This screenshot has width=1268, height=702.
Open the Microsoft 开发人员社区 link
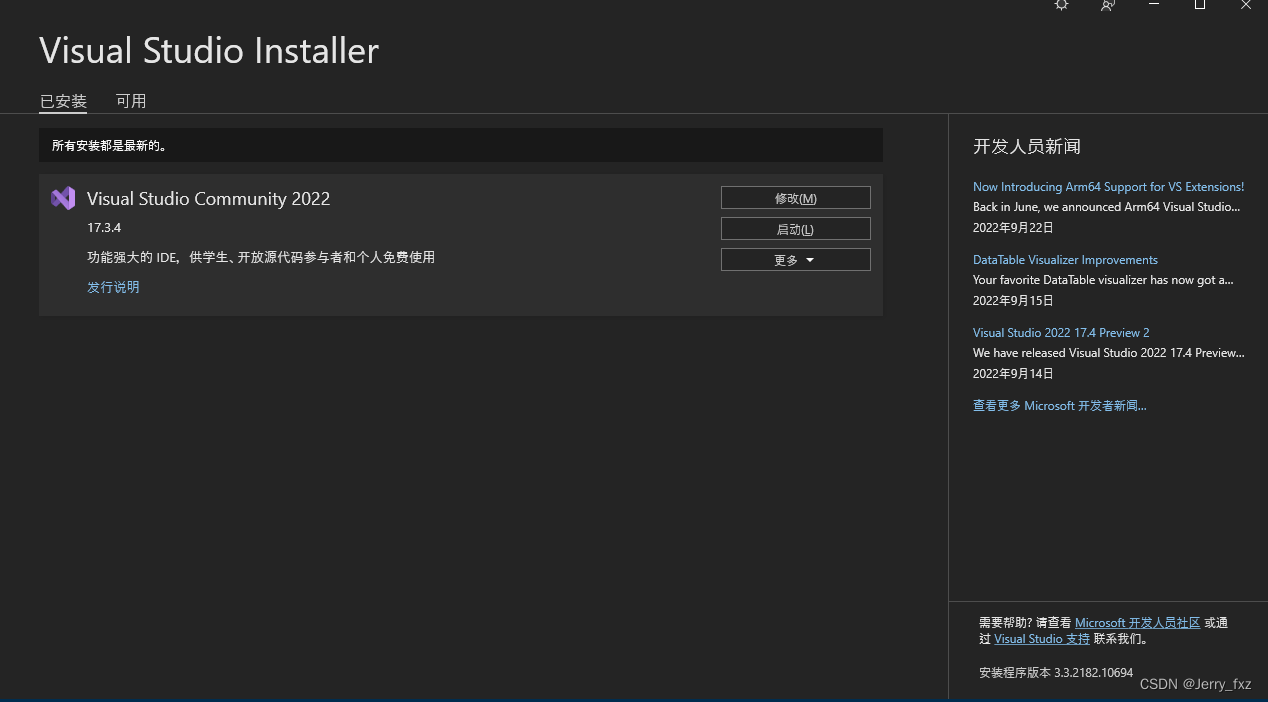point(1137,622)
